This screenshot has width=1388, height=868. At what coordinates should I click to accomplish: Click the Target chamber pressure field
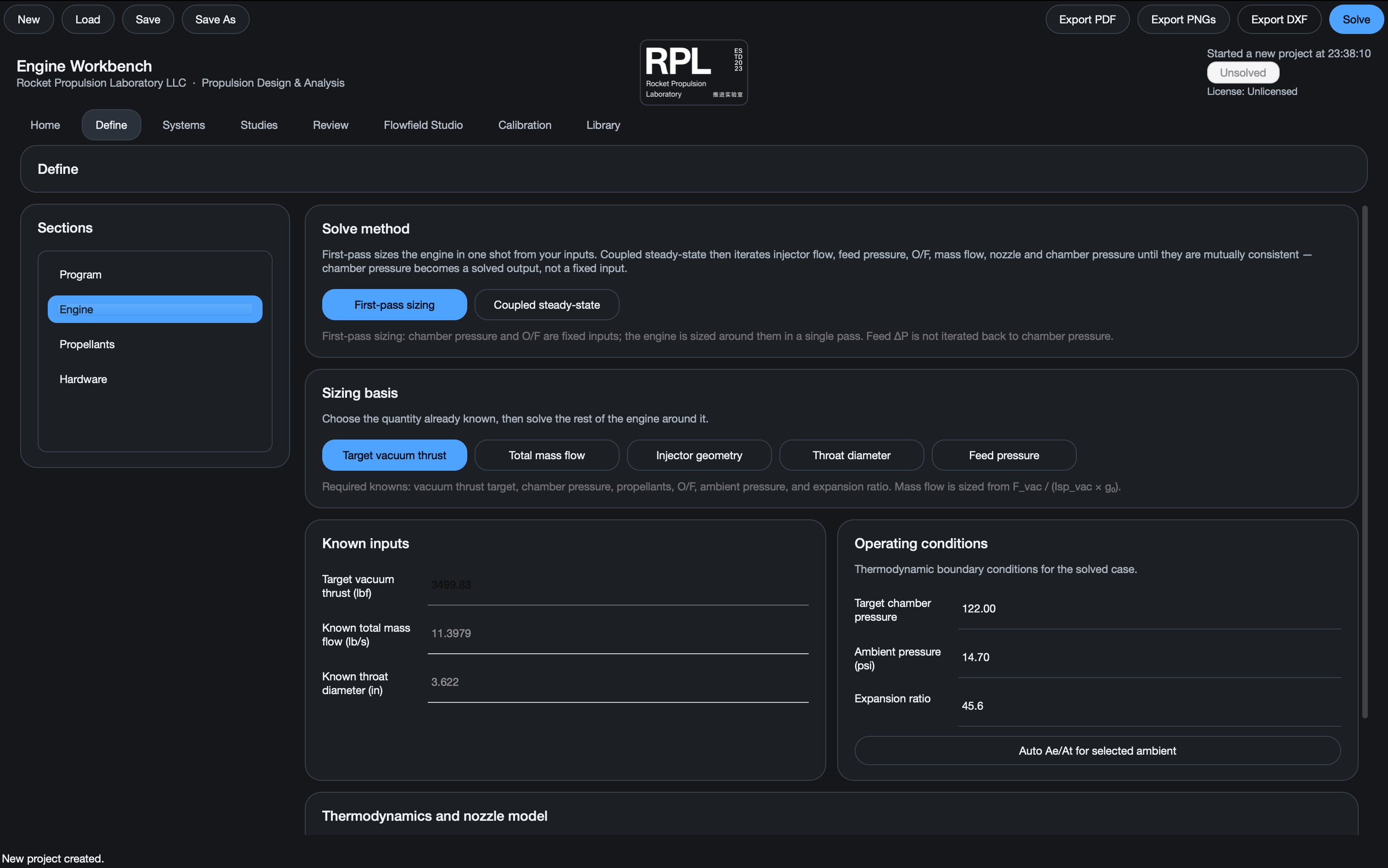tap(1149, 608)
